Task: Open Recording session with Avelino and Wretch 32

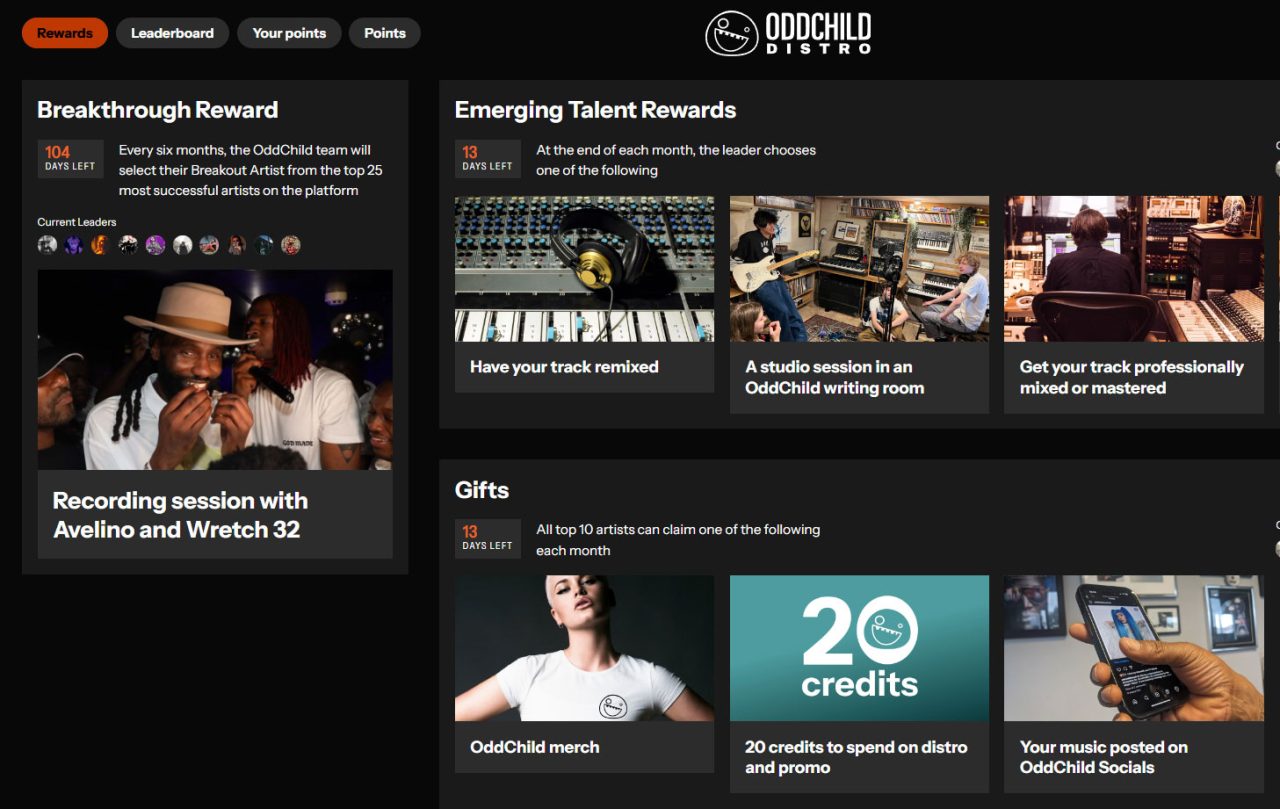Action: (180, 515)
